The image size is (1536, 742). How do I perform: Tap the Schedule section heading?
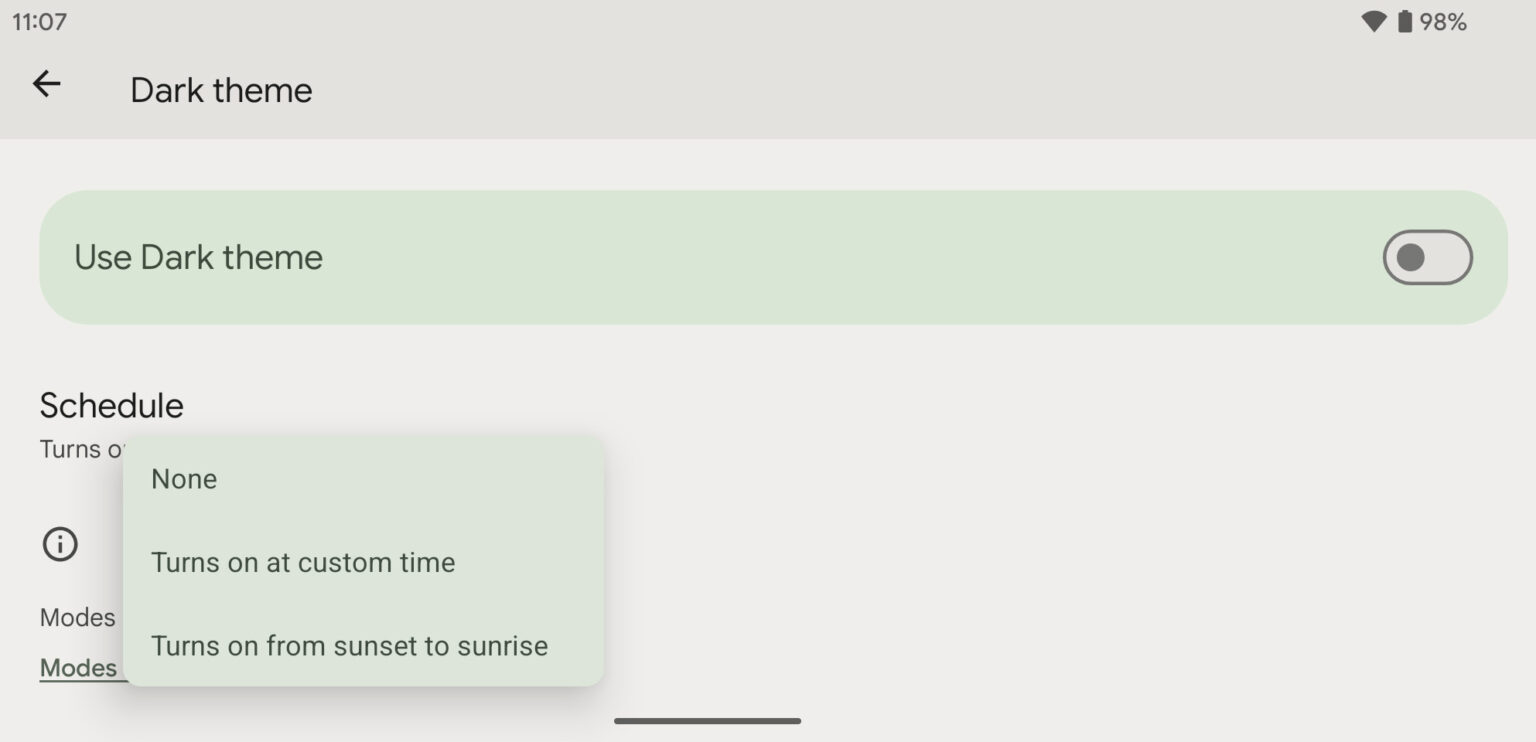111,405
